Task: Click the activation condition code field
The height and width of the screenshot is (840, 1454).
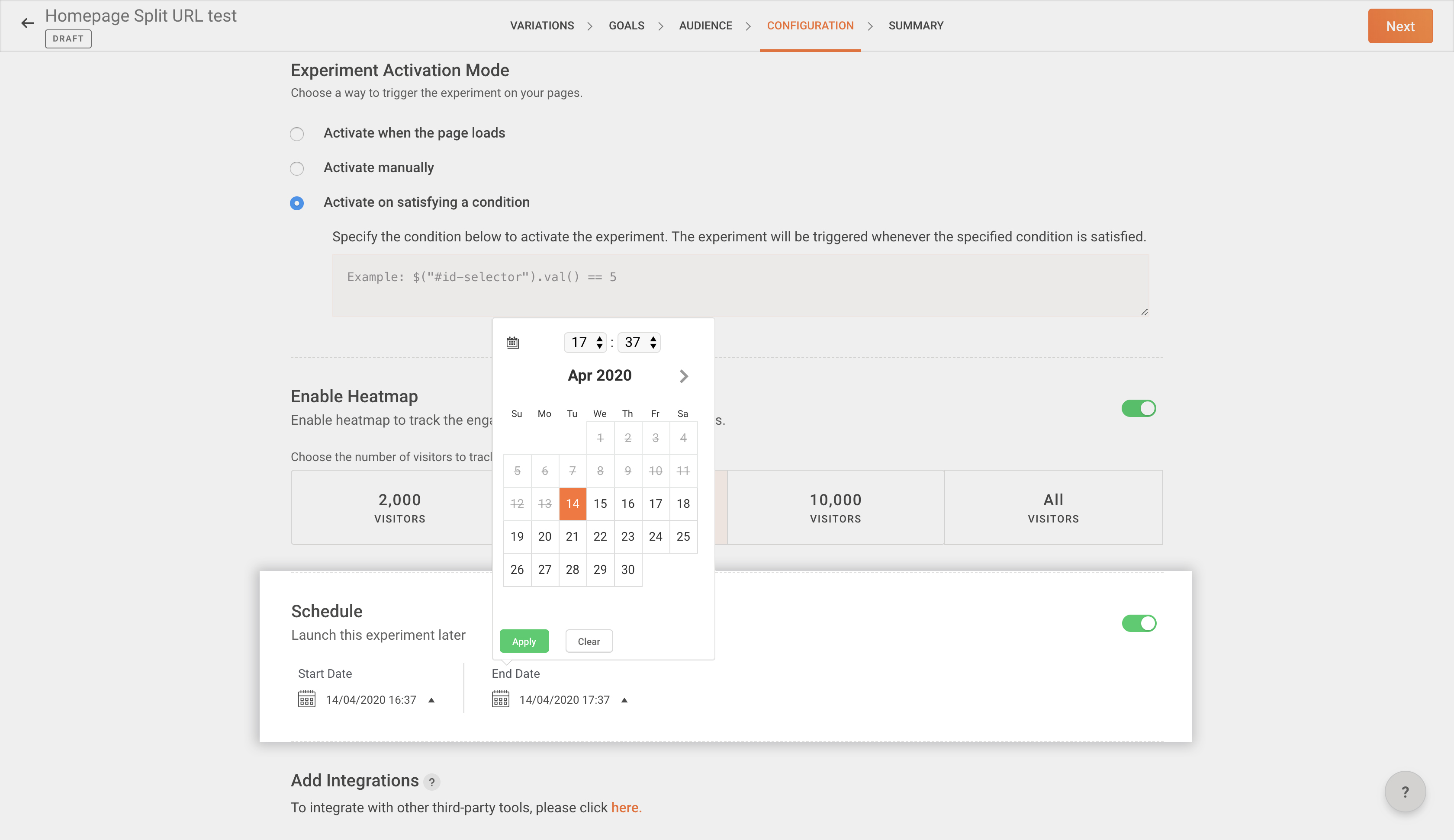Action: pos(740,285)
